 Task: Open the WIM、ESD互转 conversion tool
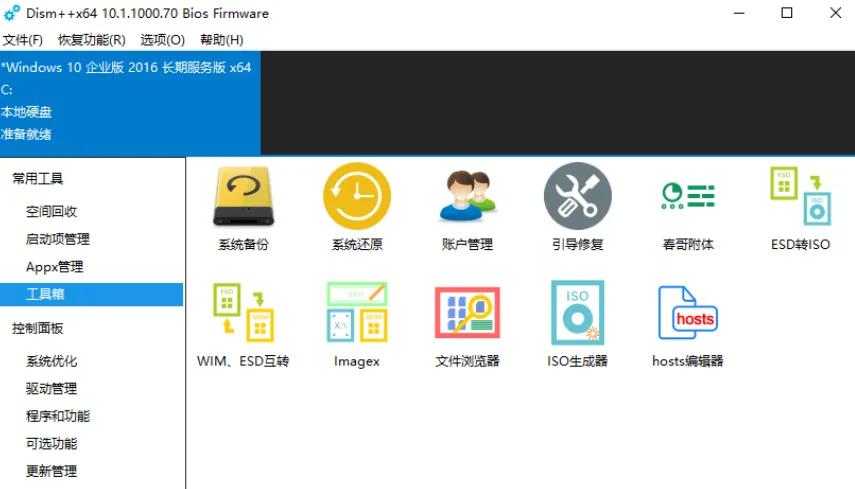pos(243,313)
